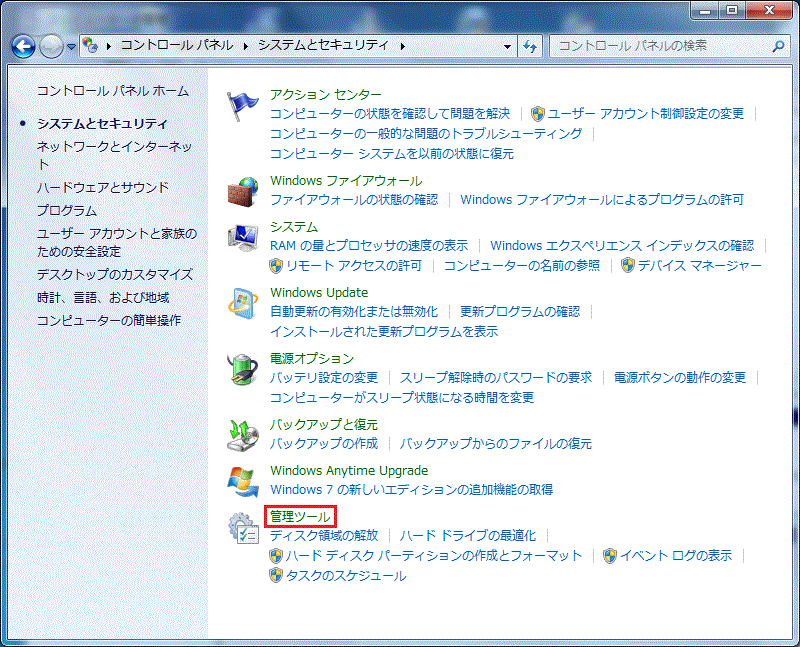Click the Backup and Restore icon

pos(243,435)
